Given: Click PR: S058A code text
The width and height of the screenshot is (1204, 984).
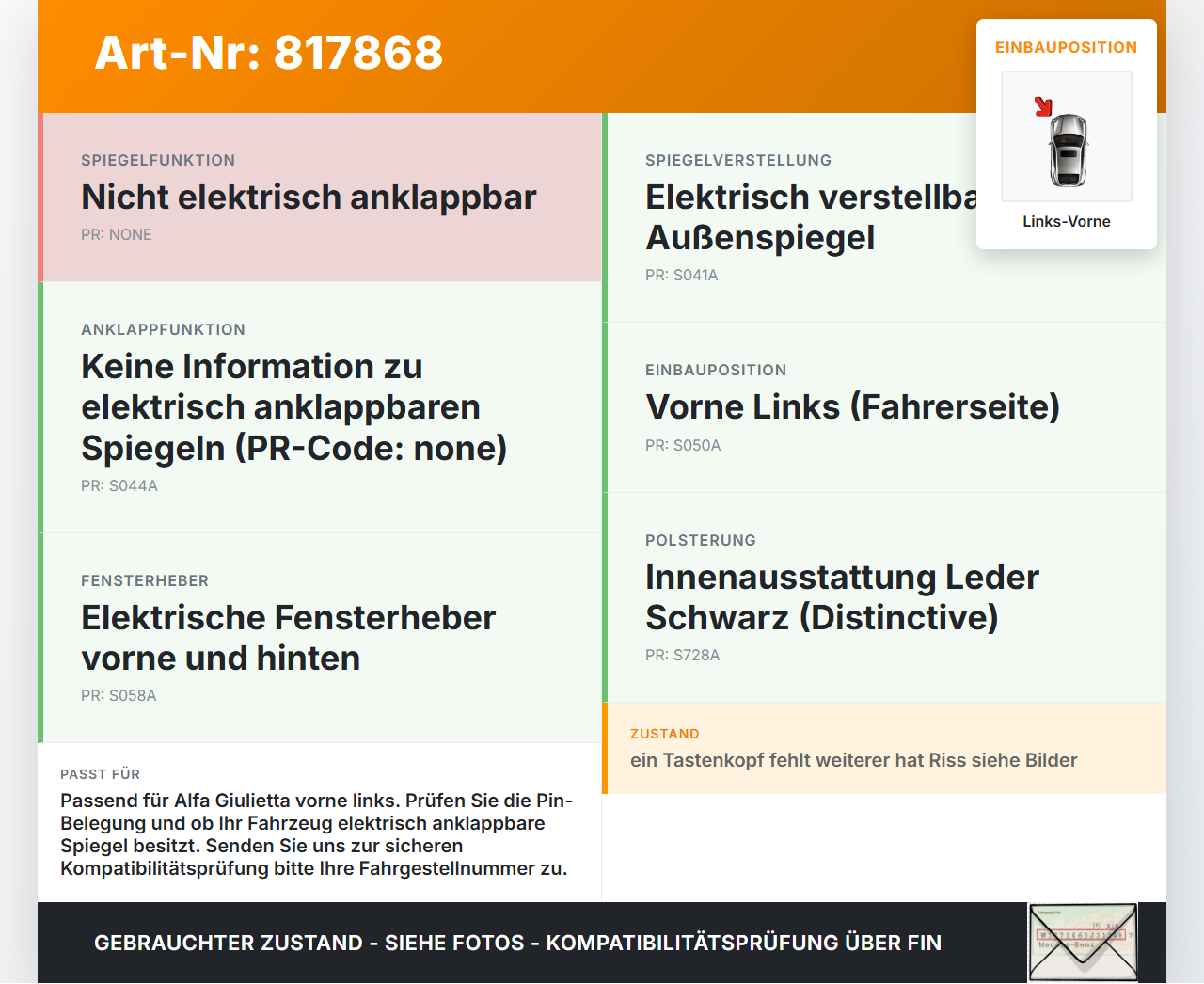Looking at the screenshot, I should (119, 695).
